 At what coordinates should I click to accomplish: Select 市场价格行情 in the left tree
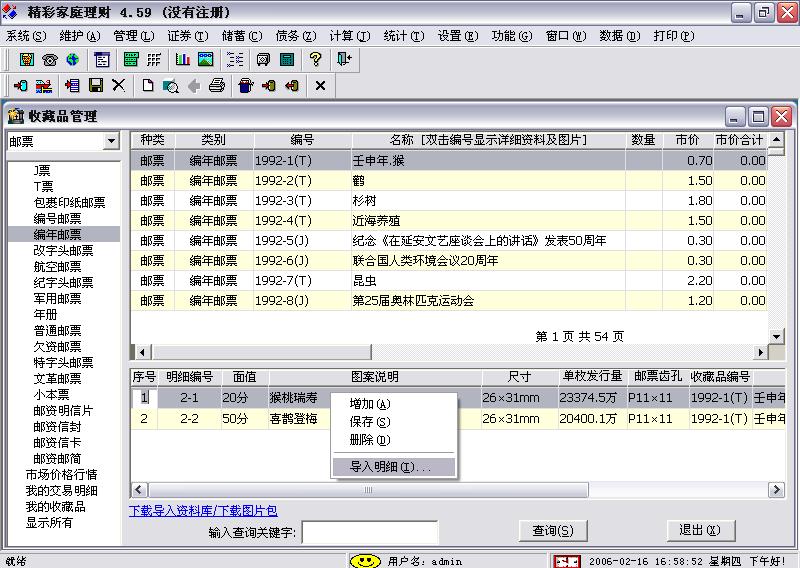(x=61, y=474)
